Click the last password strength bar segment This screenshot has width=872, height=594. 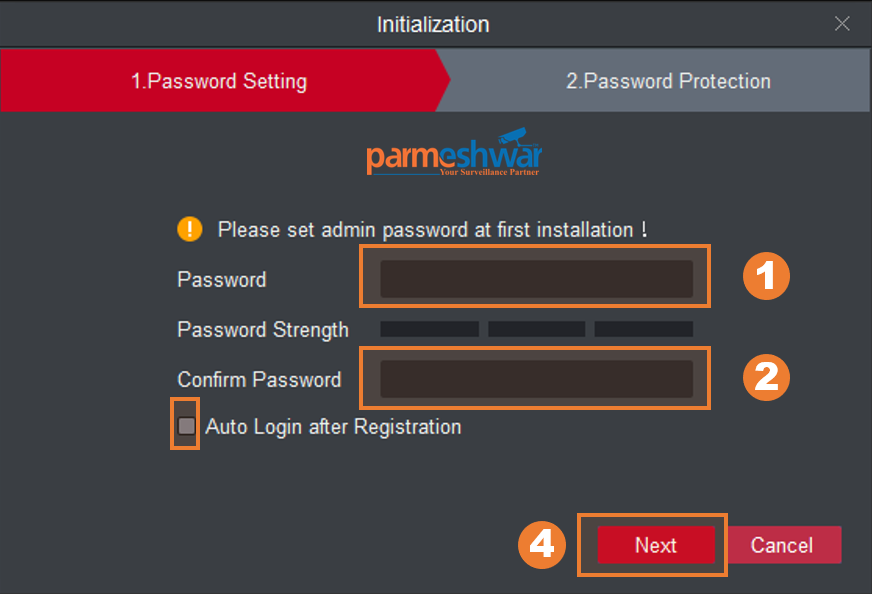tap(643, 329)
